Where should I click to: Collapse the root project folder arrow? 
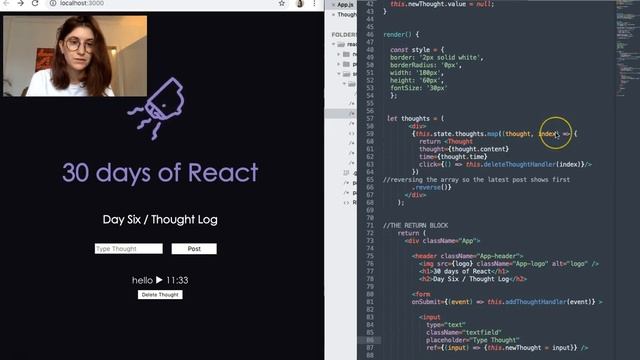coord(333,44)
